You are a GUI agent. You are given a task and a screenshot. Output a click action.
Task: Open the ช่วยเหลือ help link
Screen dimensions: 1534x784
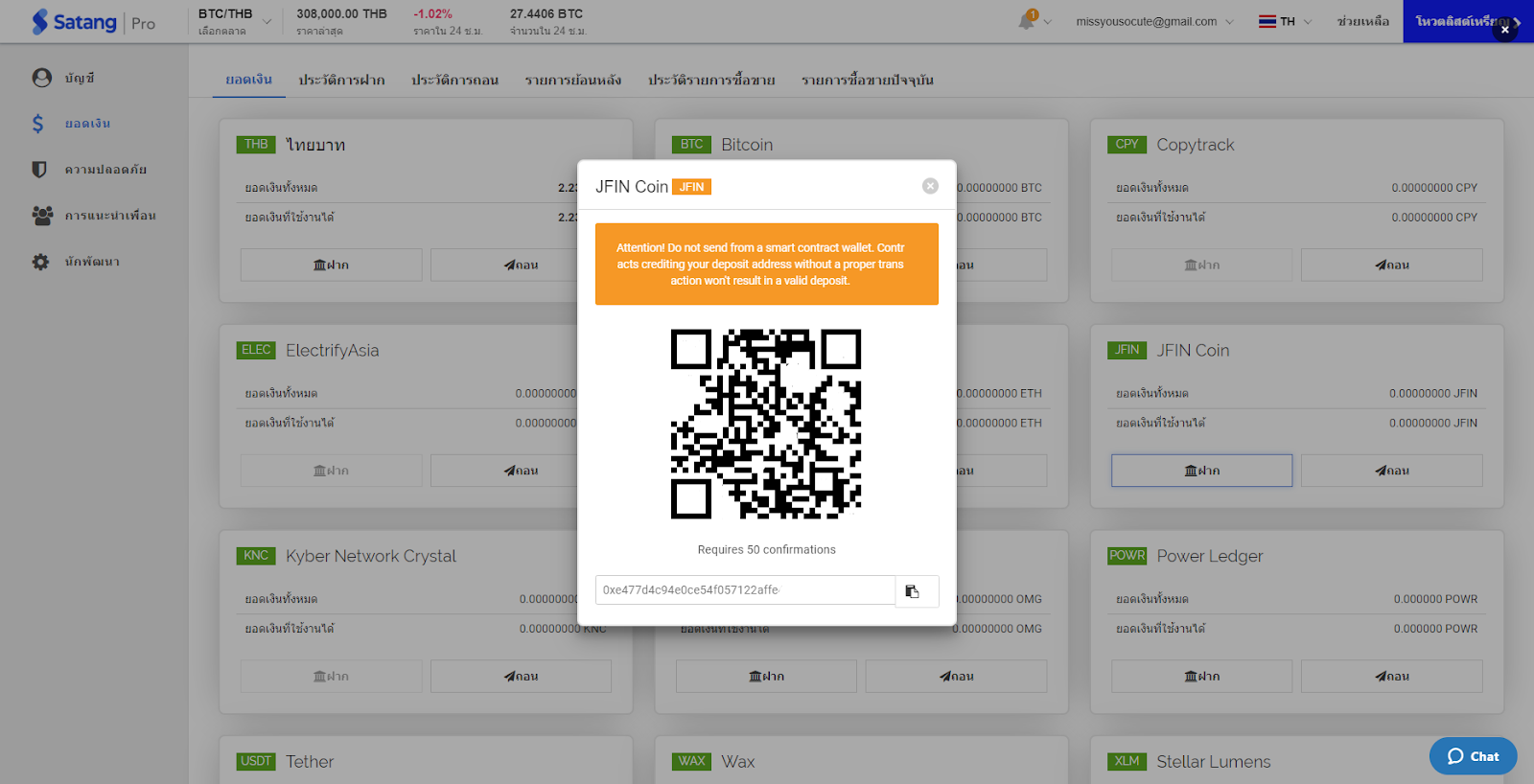pyautogui.click(x=1362, y=21)
